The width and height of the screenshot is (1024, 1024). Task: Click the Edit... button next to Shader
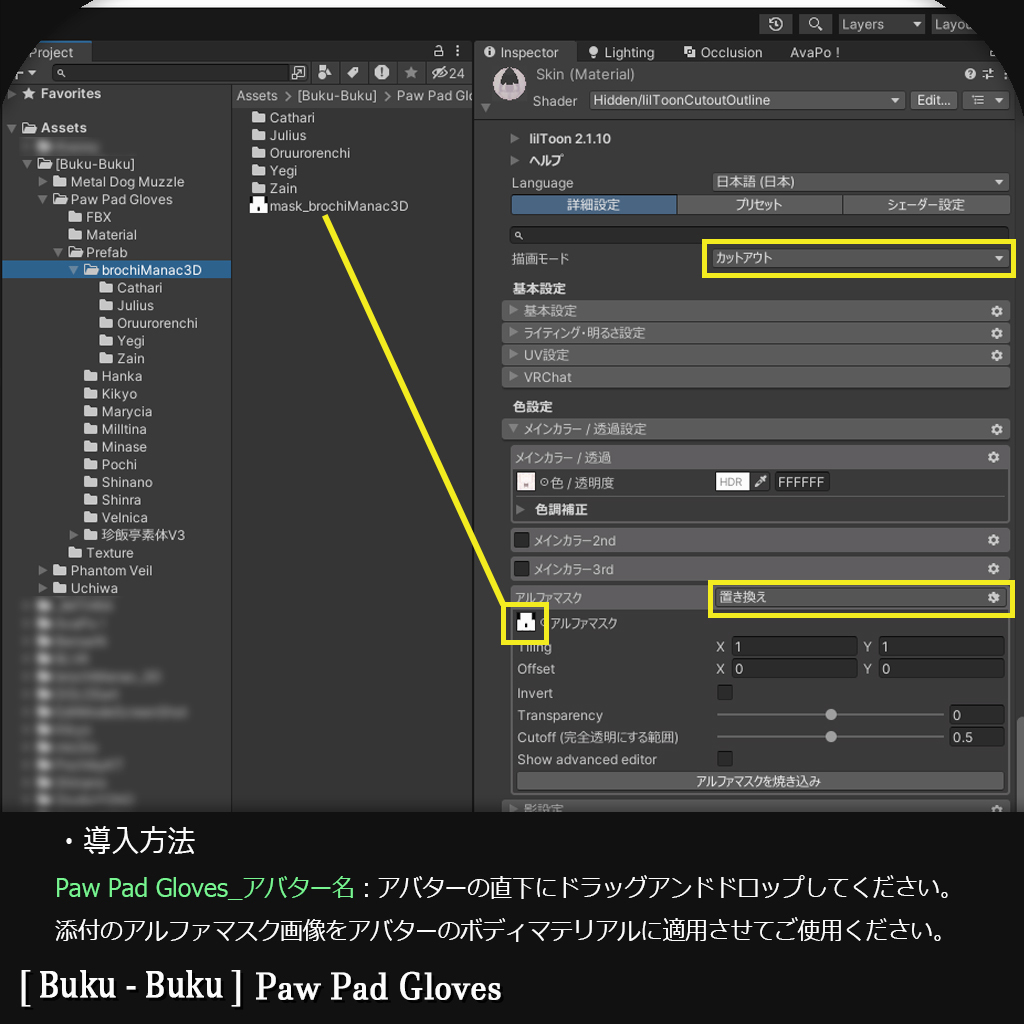tap(933, 100)
